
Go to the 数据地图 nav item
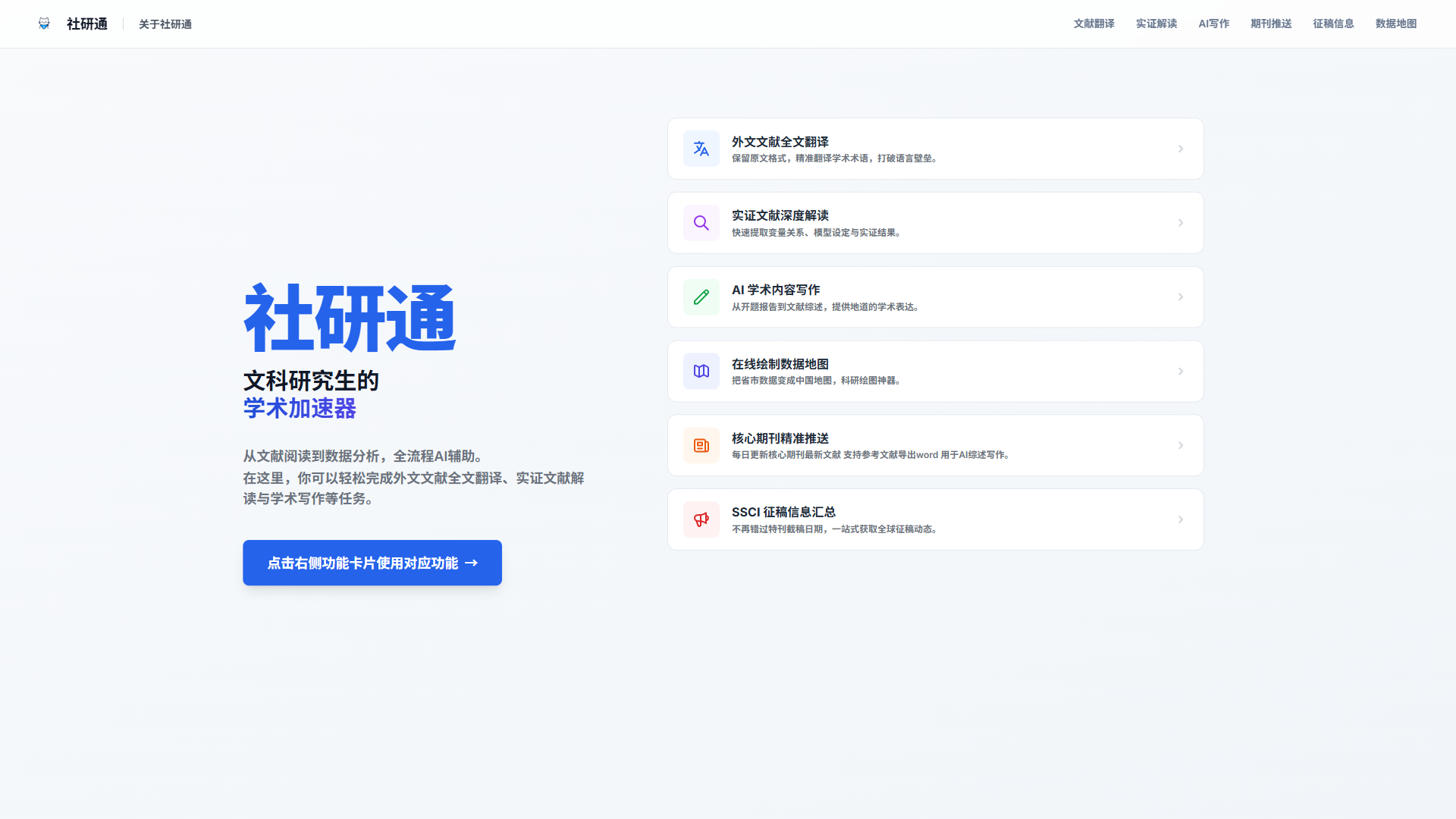pyautogui.click(x=1395, y=24)
